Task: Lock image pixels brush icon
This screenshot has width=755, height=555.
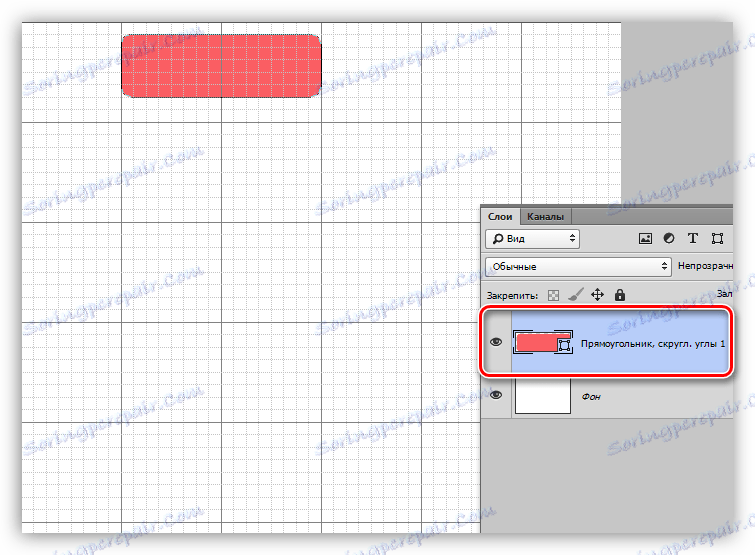Action: coord(575,295)
